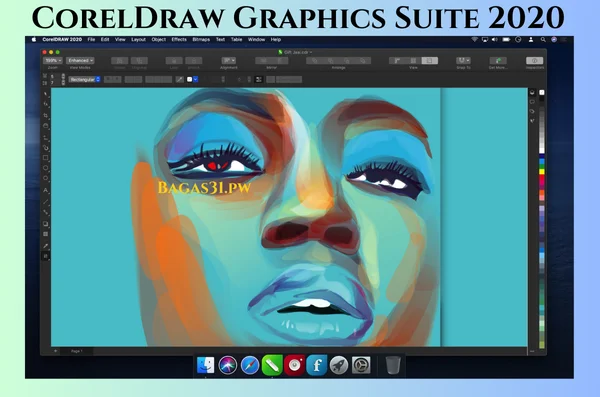Select the Parallel Dimension line tool

pos(46,202)
